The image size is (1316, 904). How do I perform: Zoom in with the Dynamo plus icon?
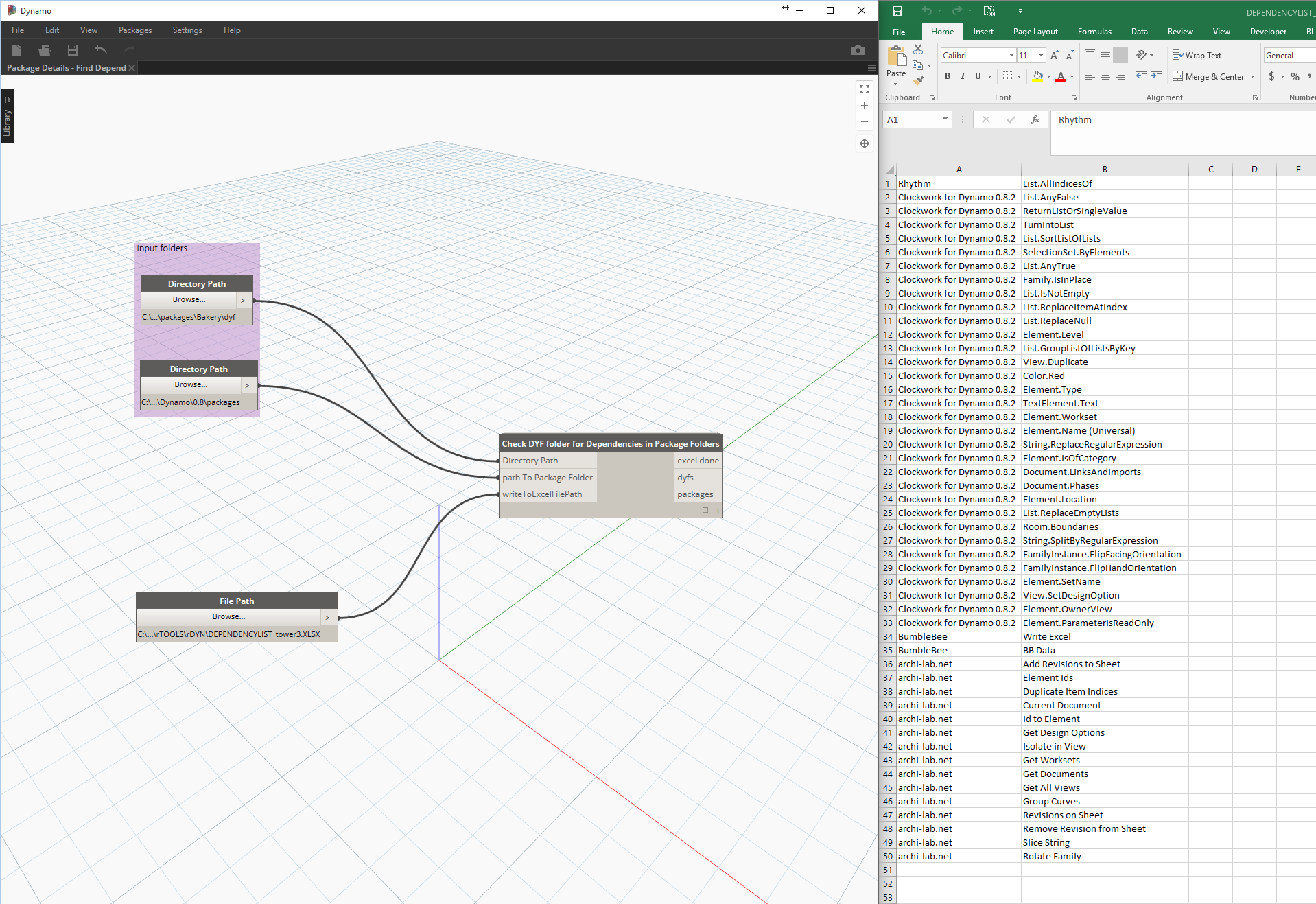pos(865,106)
